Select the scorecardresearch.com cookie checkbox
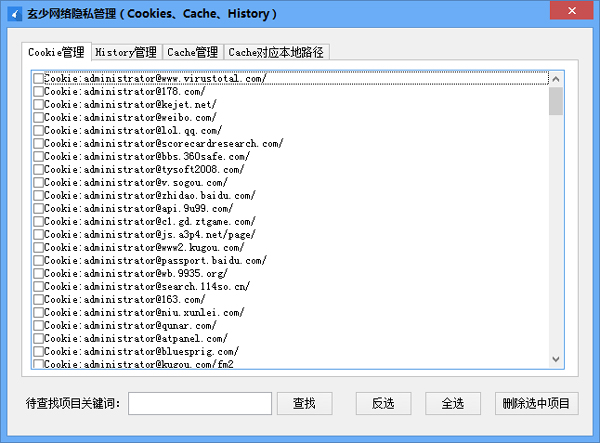Image resolution: width=600 pixels, height=443 pixels. coord(38,143)
